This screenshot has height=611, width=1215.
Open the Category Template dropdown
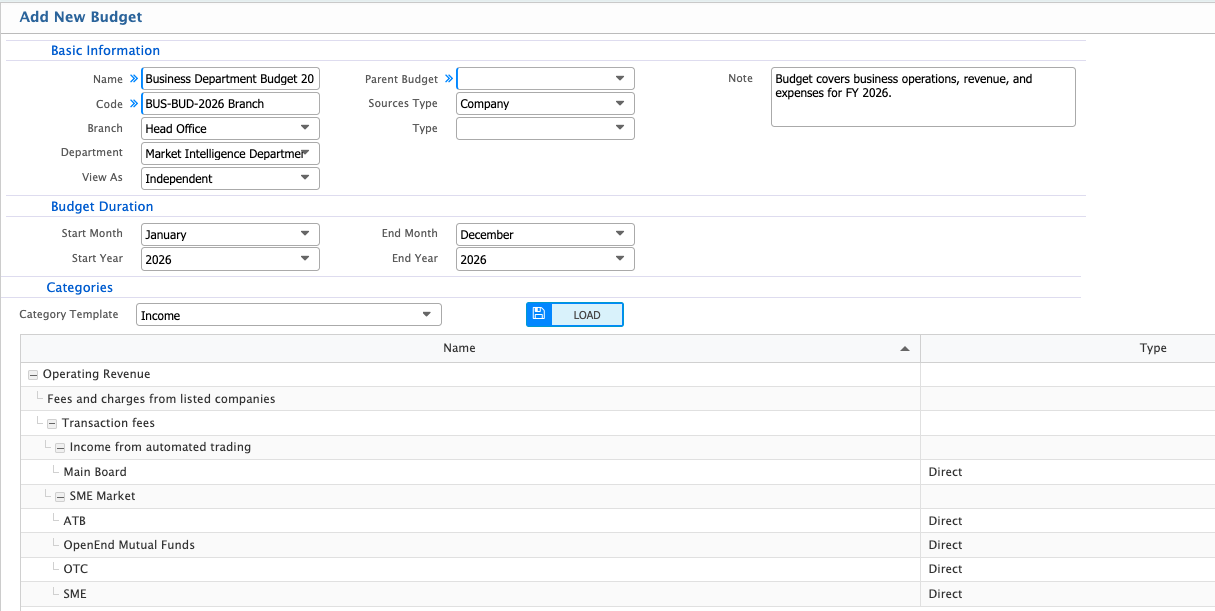(x=428, y=314)
